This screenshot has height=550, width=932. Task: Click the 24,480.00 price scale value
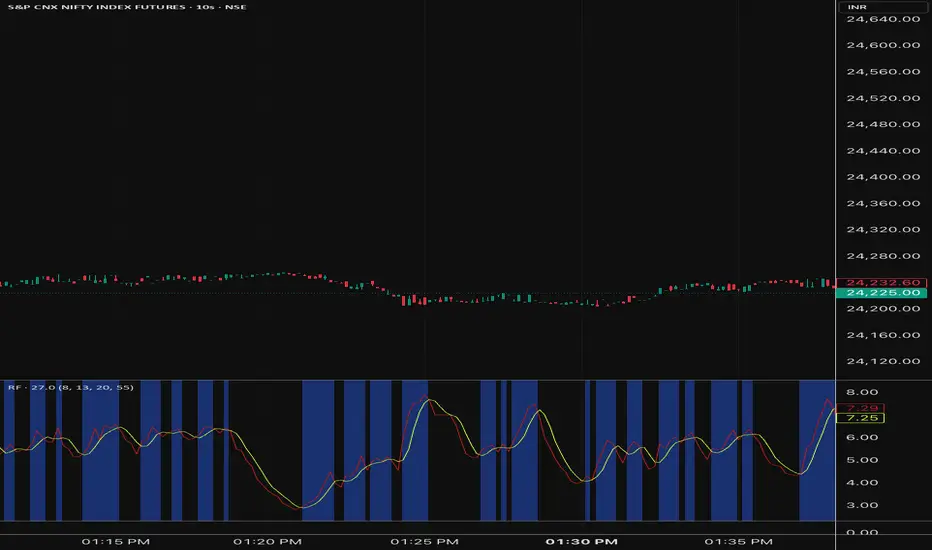883,124
